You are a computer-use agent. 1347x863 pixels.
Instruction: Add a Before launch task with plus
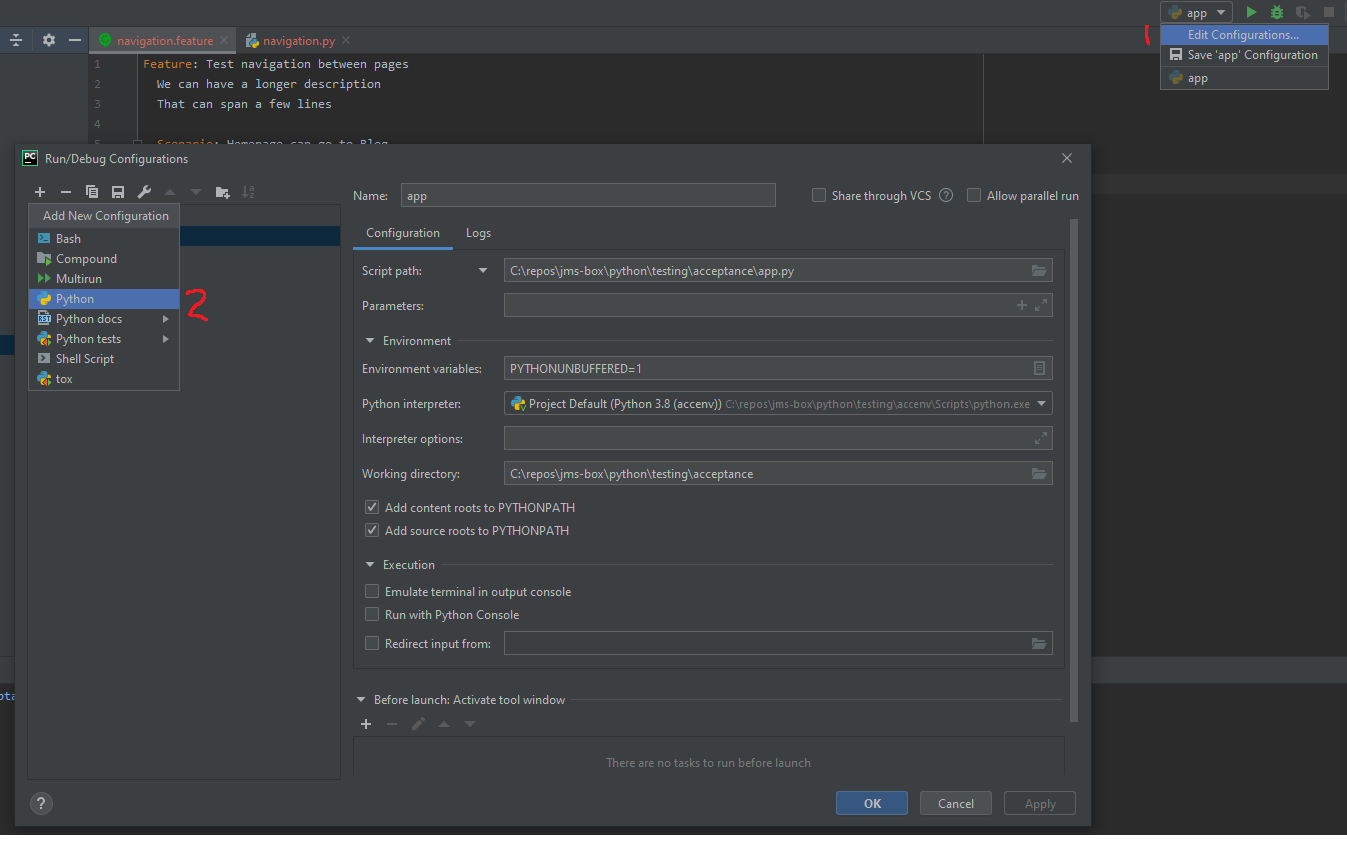[x=366, y=724]
